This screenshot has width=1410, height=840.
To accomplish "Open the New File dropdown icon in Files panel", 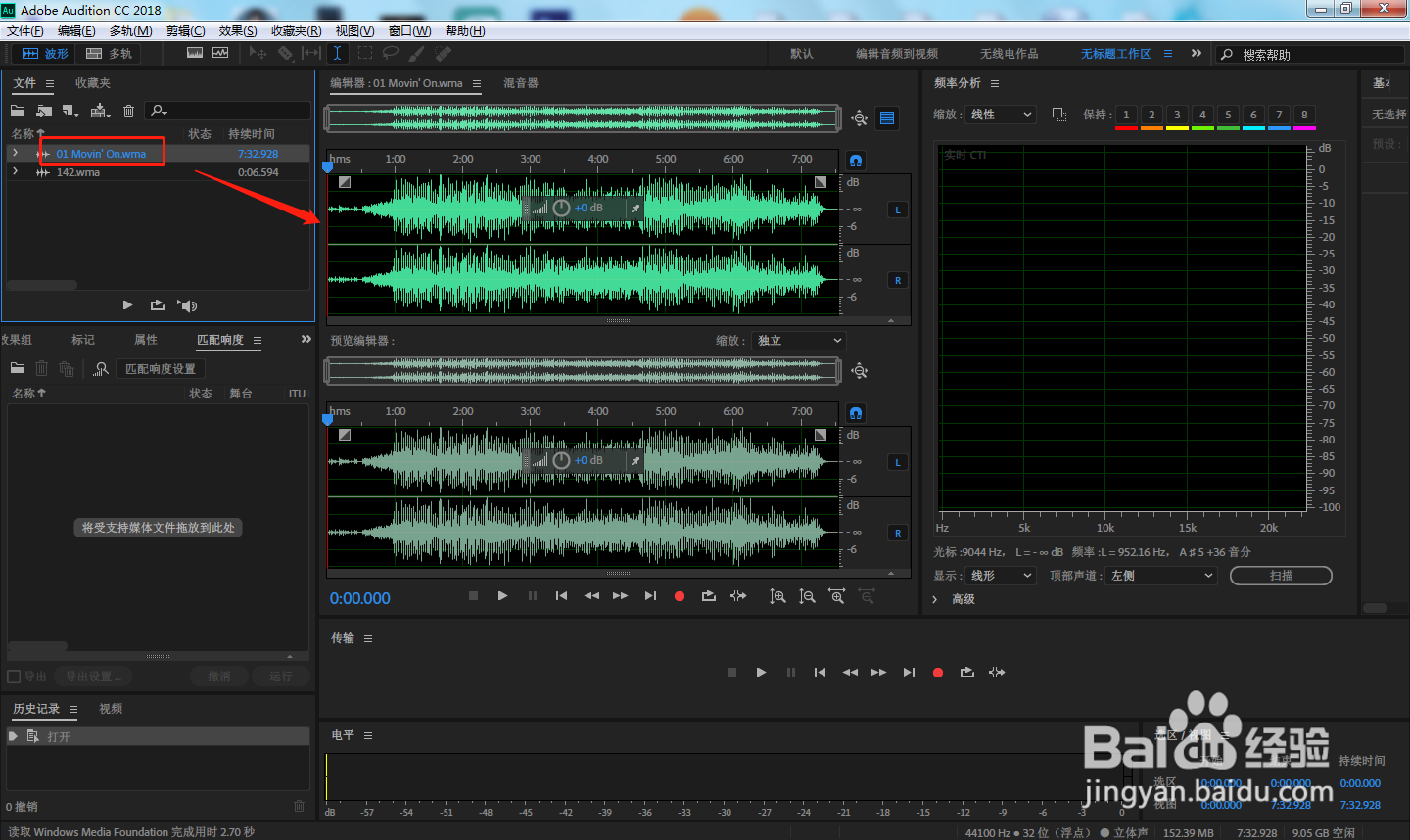I will [70, 111].
